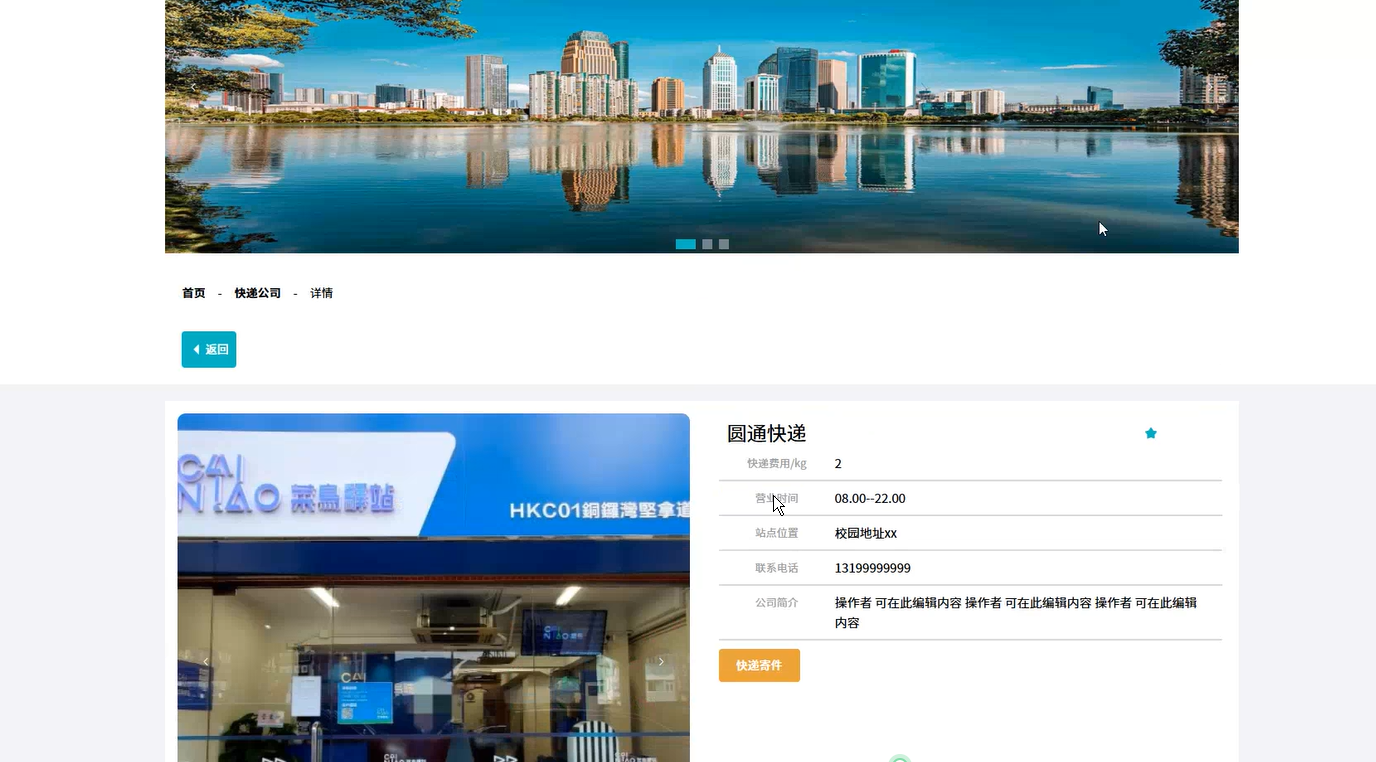Click the 站点位置 label
1376x762 pixels.
pyautogui.click(x=777, y=533)
